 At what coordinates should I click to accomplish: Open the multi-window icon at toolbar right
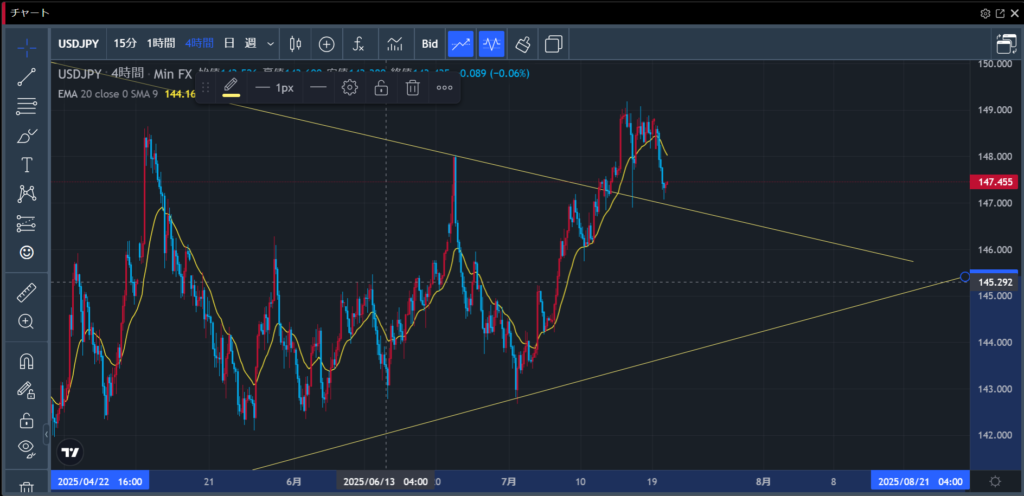(x=1006, y=44)
